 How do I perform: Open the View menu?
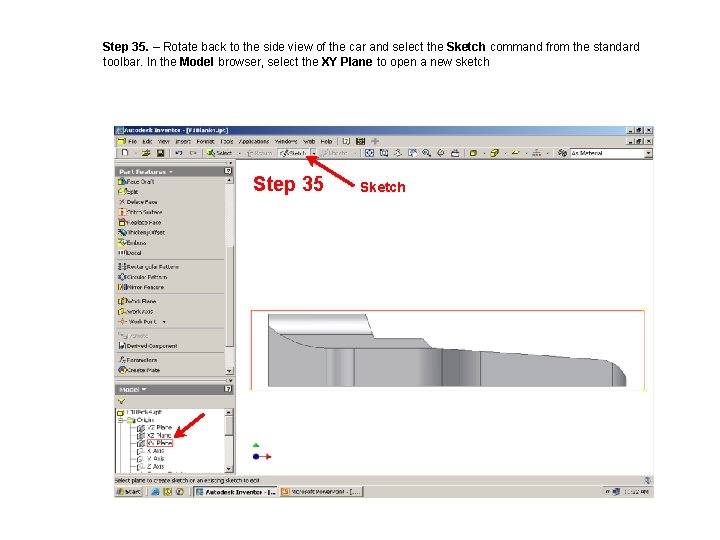point(164,141)
